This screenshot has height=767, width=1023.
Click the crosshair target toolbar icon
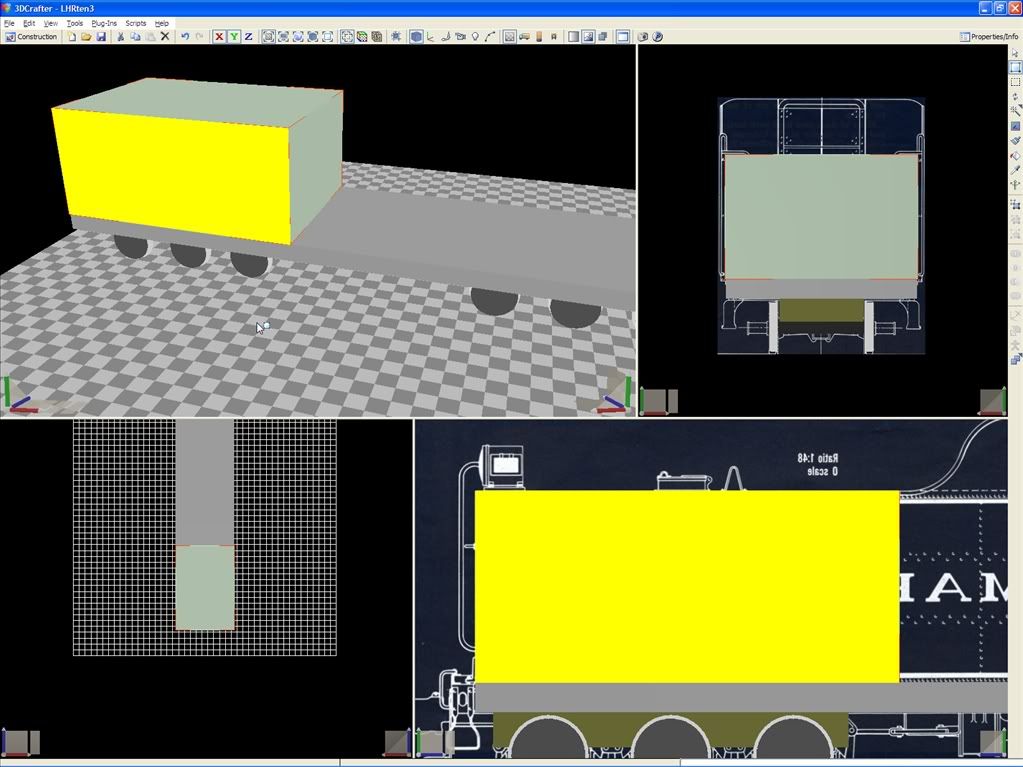tap(346, 37)
